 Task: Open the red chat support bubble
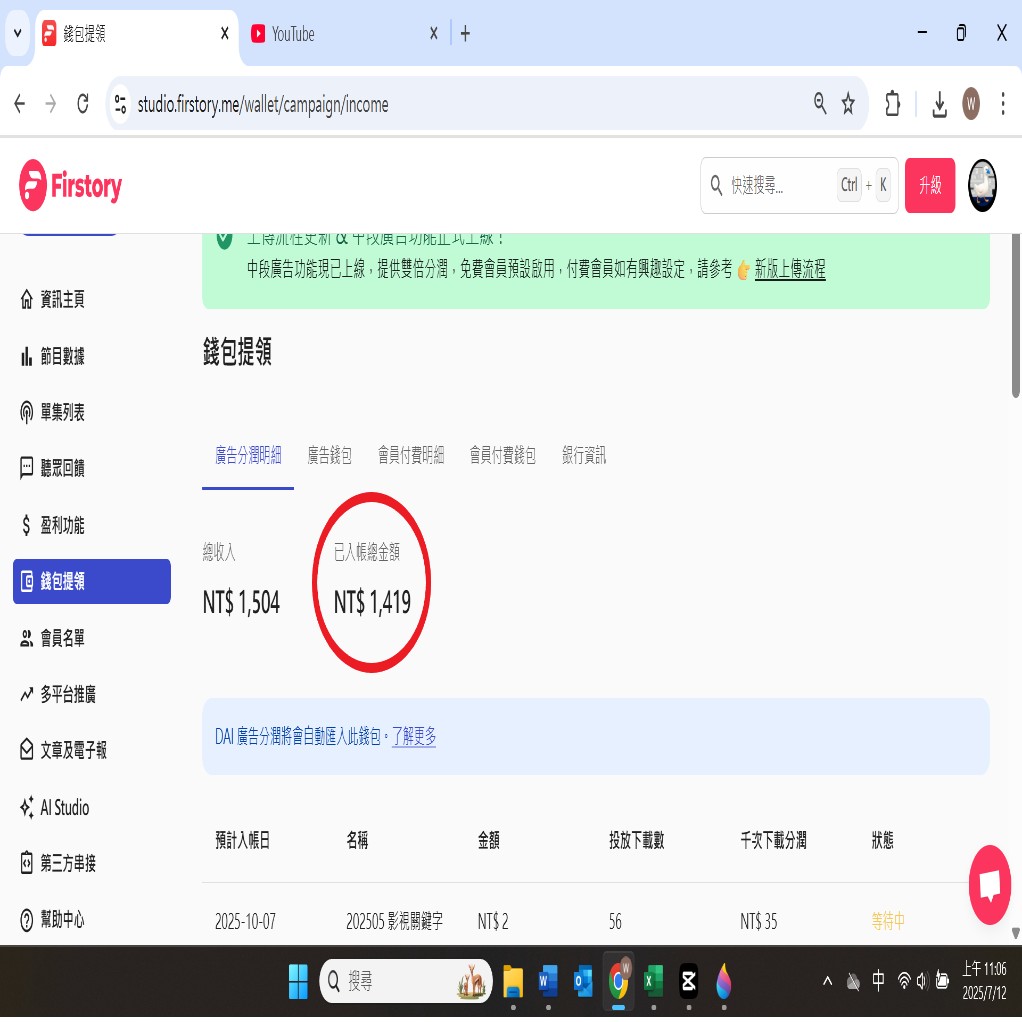pyautogui.click(x=989, y=884)
